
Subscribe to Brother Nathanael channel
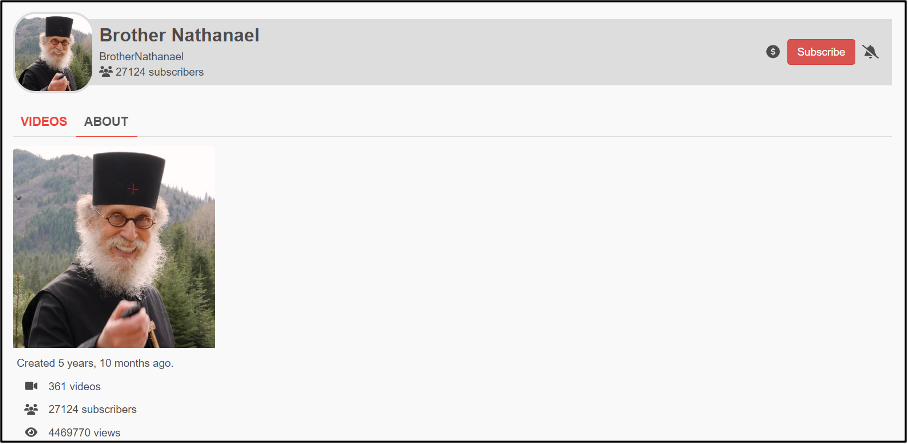tap(821, 52)
